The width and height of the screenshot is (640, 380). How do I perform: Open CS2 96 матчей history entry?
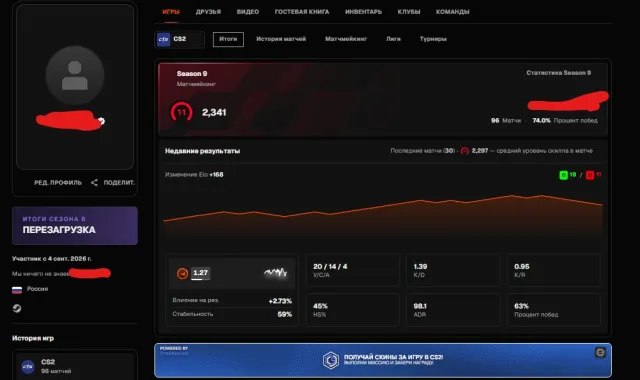pyautogui.click(x=75, y=366)
